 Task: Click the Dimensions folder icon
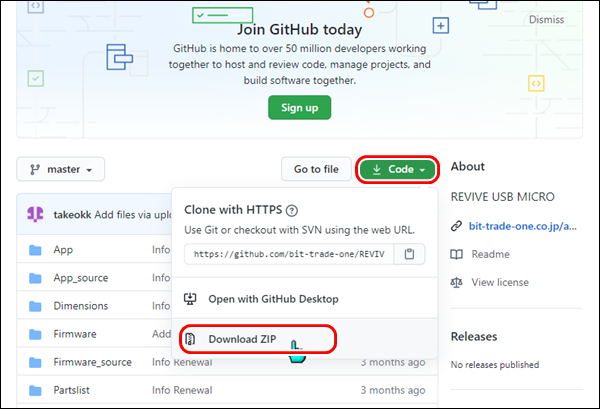[x=35, y=306]
